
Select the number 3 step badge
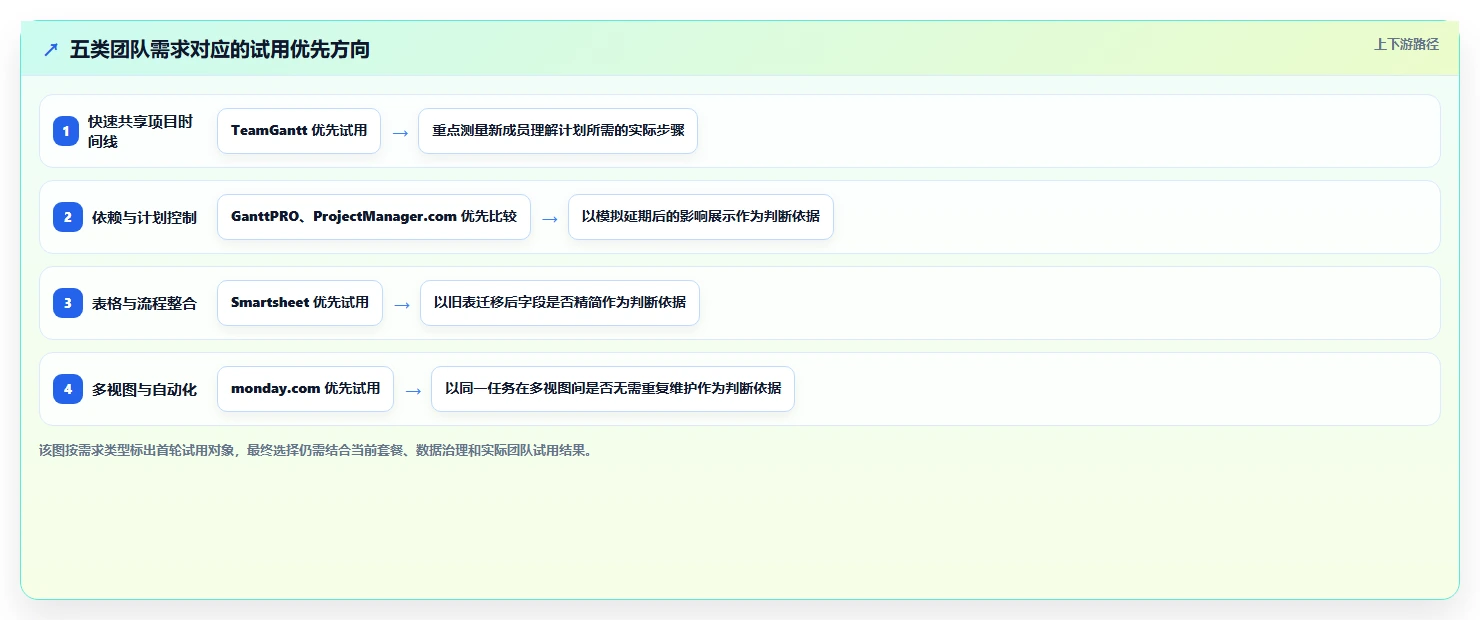pos(68,303)
